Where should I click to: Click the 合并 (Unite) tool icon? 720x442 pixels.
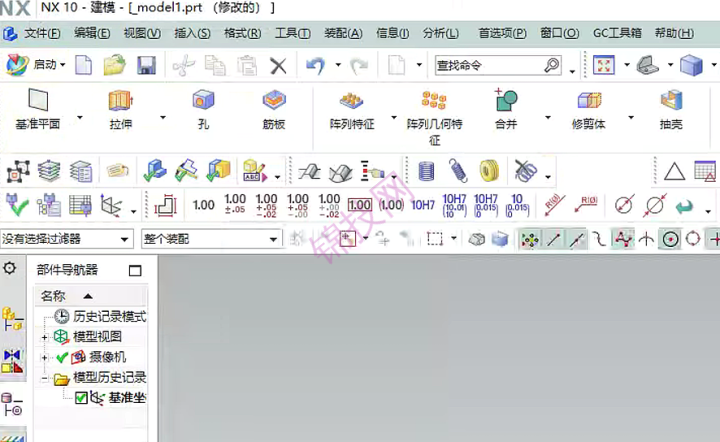point(506,101)
